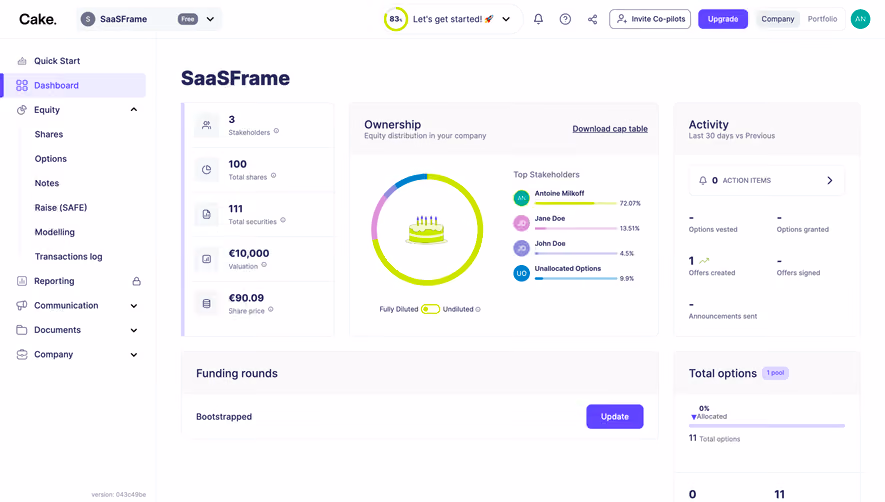Collapse the Equity section chevron
The image size is (885, 502).
(x=134, y=110)
